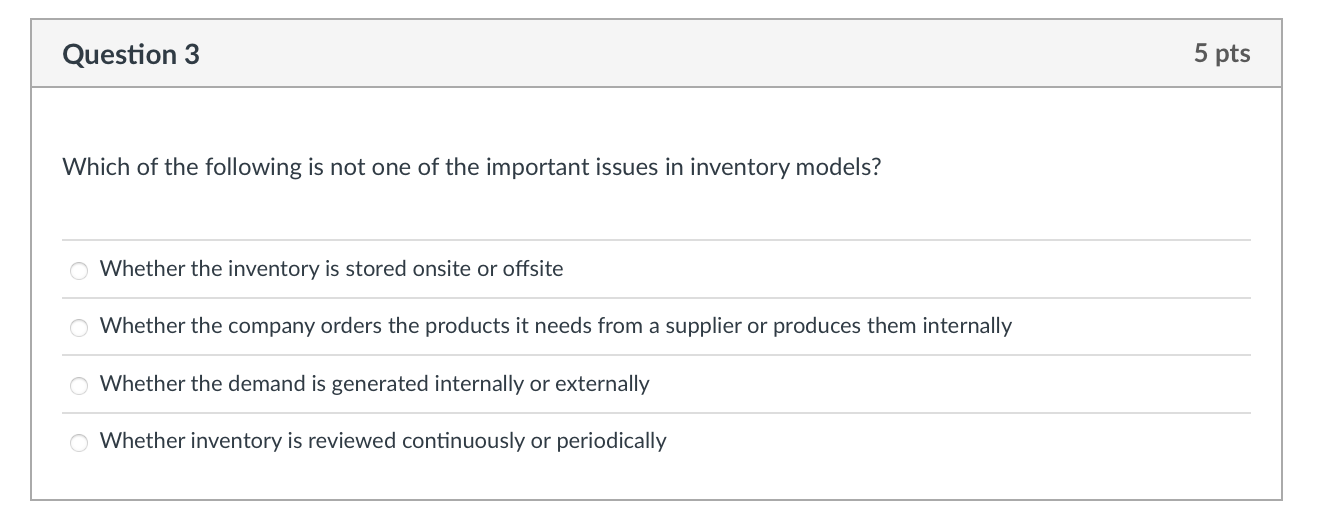Click the gray header bar beside 'Question 3'
The image size is (1322, 526).
[x=690, y=54]
